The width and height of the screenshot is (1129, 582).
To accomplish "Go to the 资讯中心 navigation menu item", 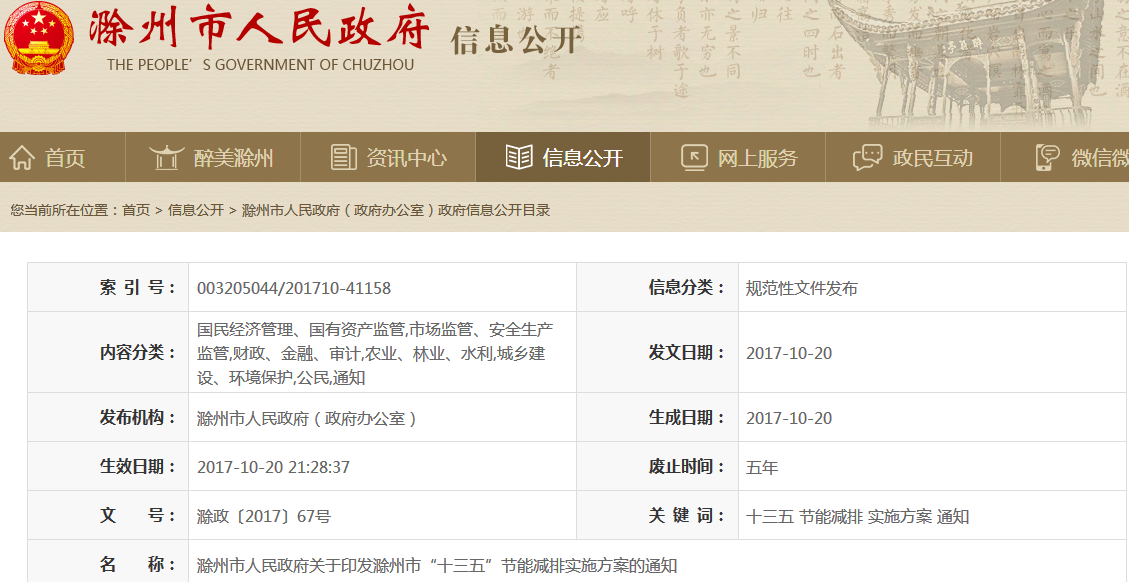I will coord(406,158).
